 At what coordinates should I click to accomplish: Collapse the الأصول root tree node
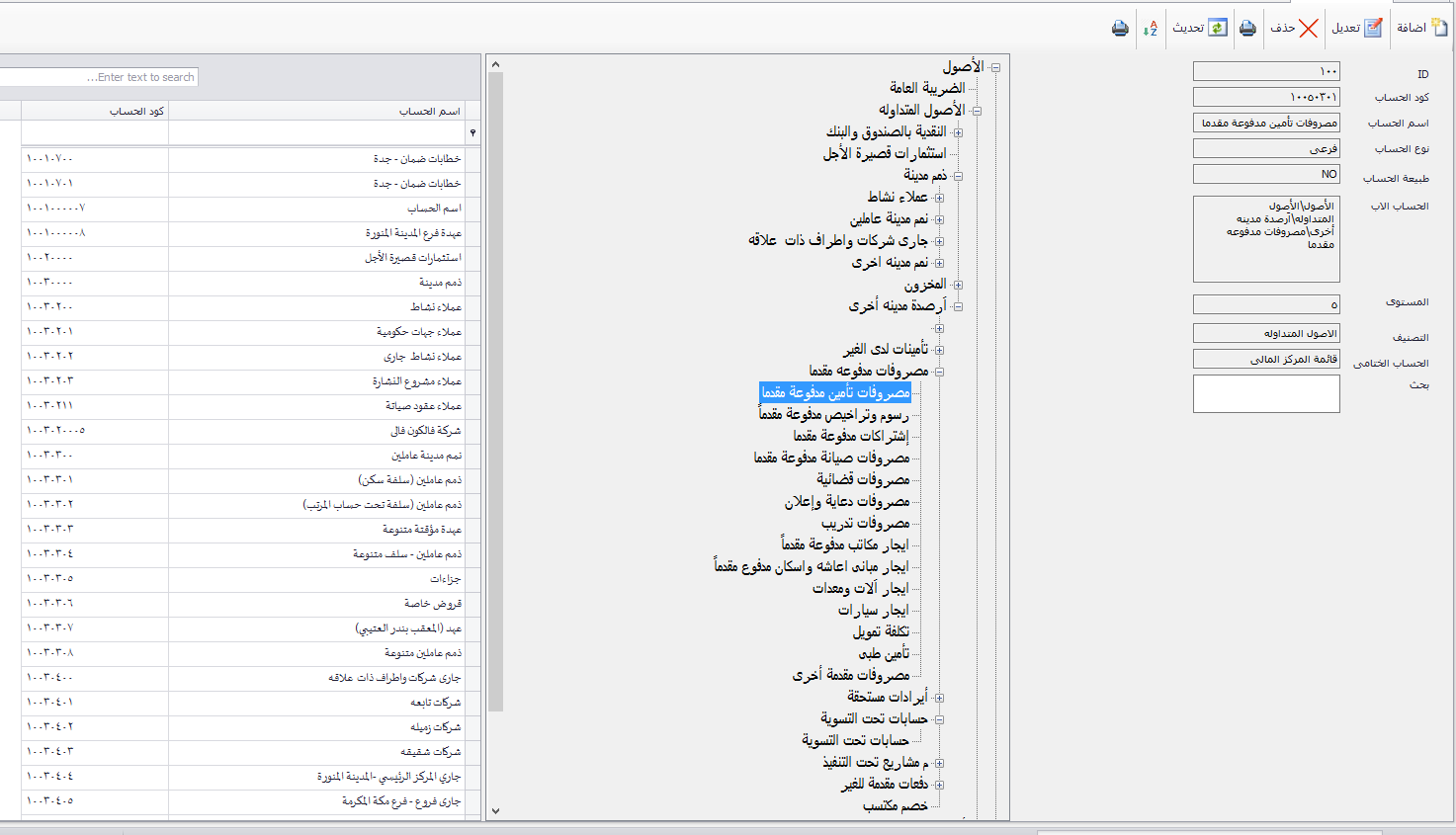tap(995, 67)
